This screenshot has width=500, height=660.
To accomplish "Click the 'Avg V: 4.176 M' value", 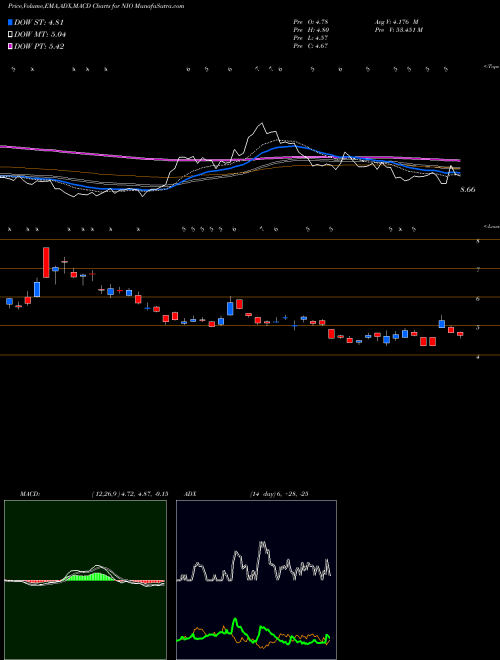I will click(x=396, y=22).
